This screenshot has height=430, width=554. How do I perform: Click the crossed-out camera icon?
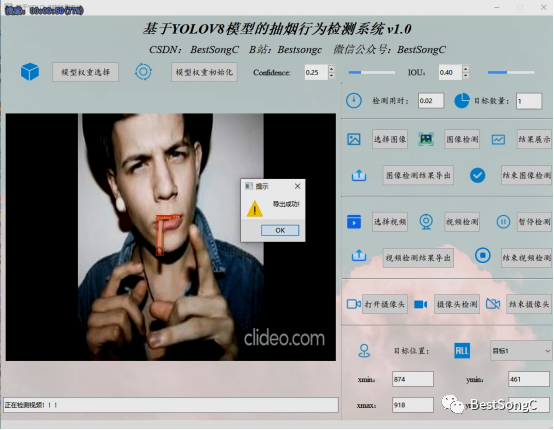(x=493, y=304)
